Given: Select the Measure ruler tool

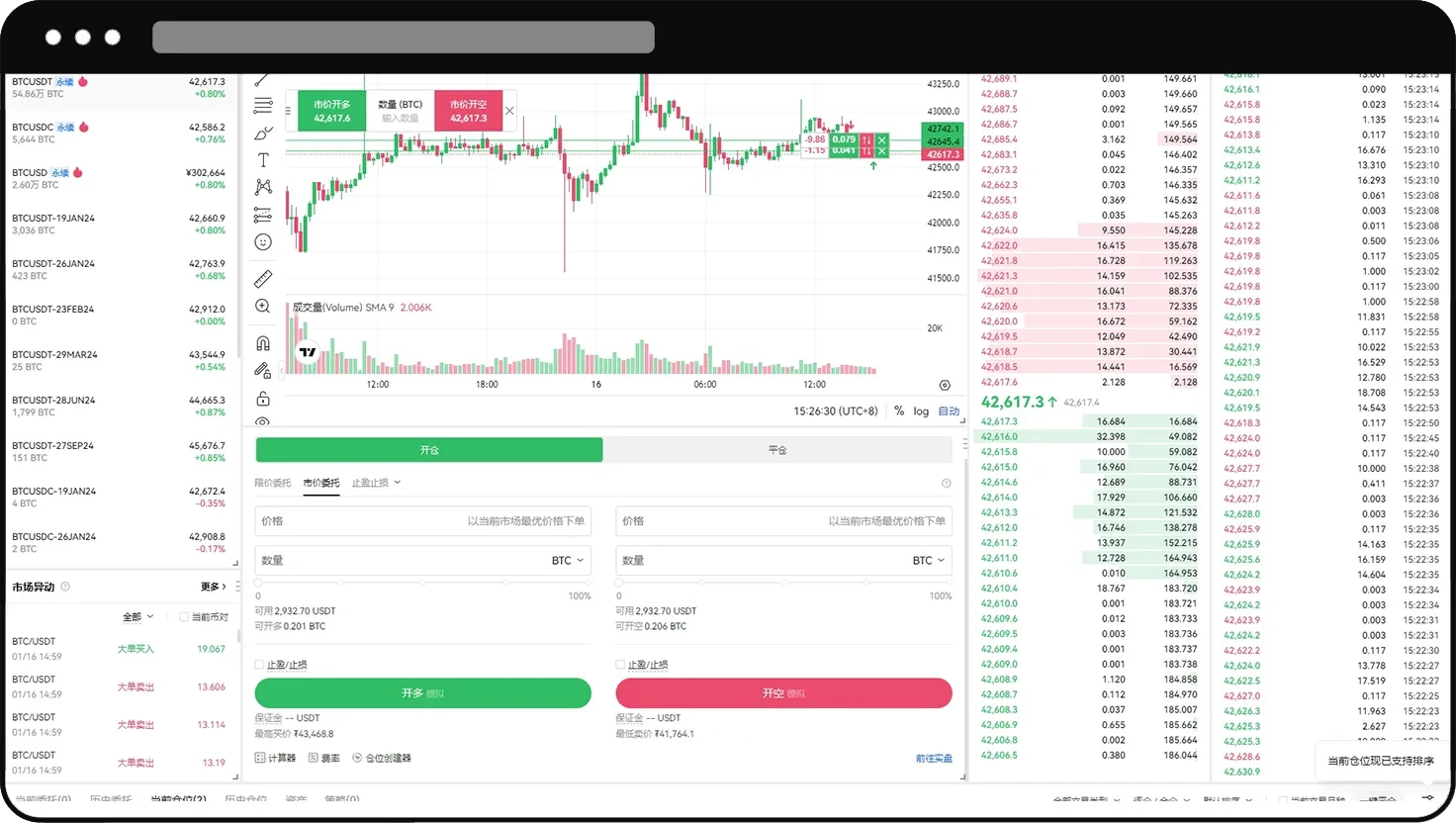Looking at the screenshot, I should pyautogui.click(x=262, y=278).
